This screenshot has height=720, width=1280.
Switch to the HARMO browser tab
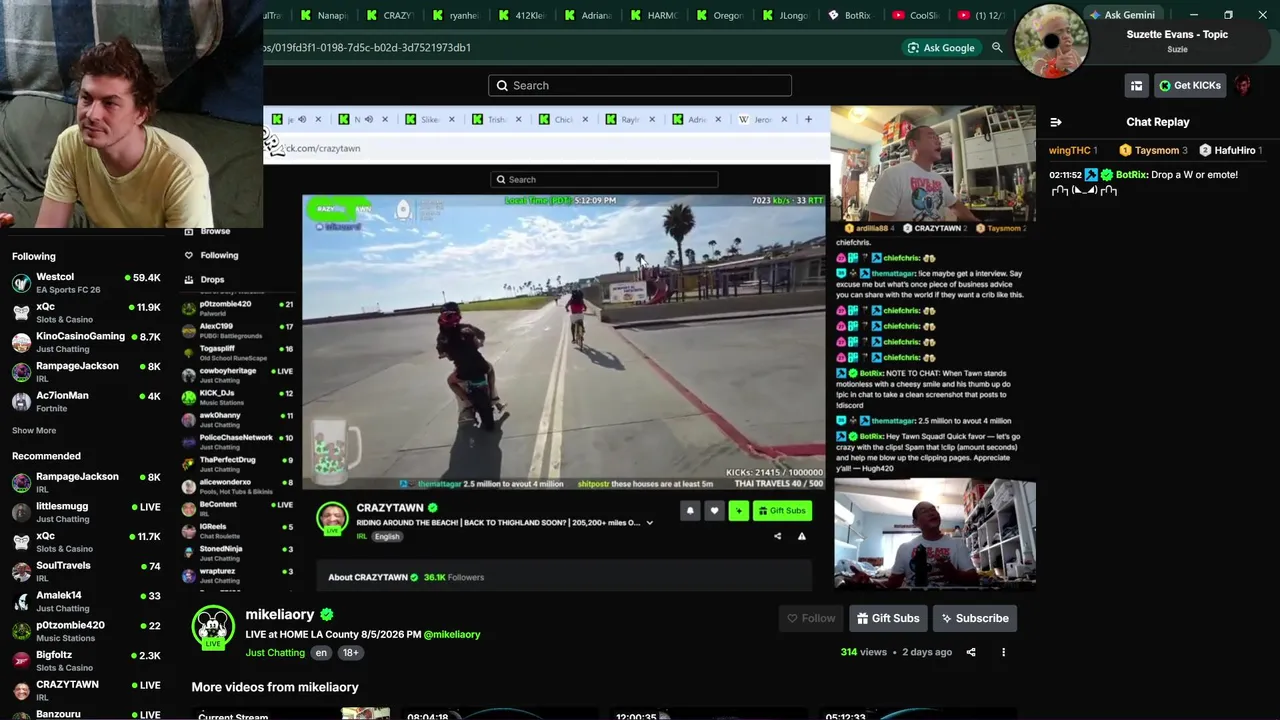coord(654,15)
